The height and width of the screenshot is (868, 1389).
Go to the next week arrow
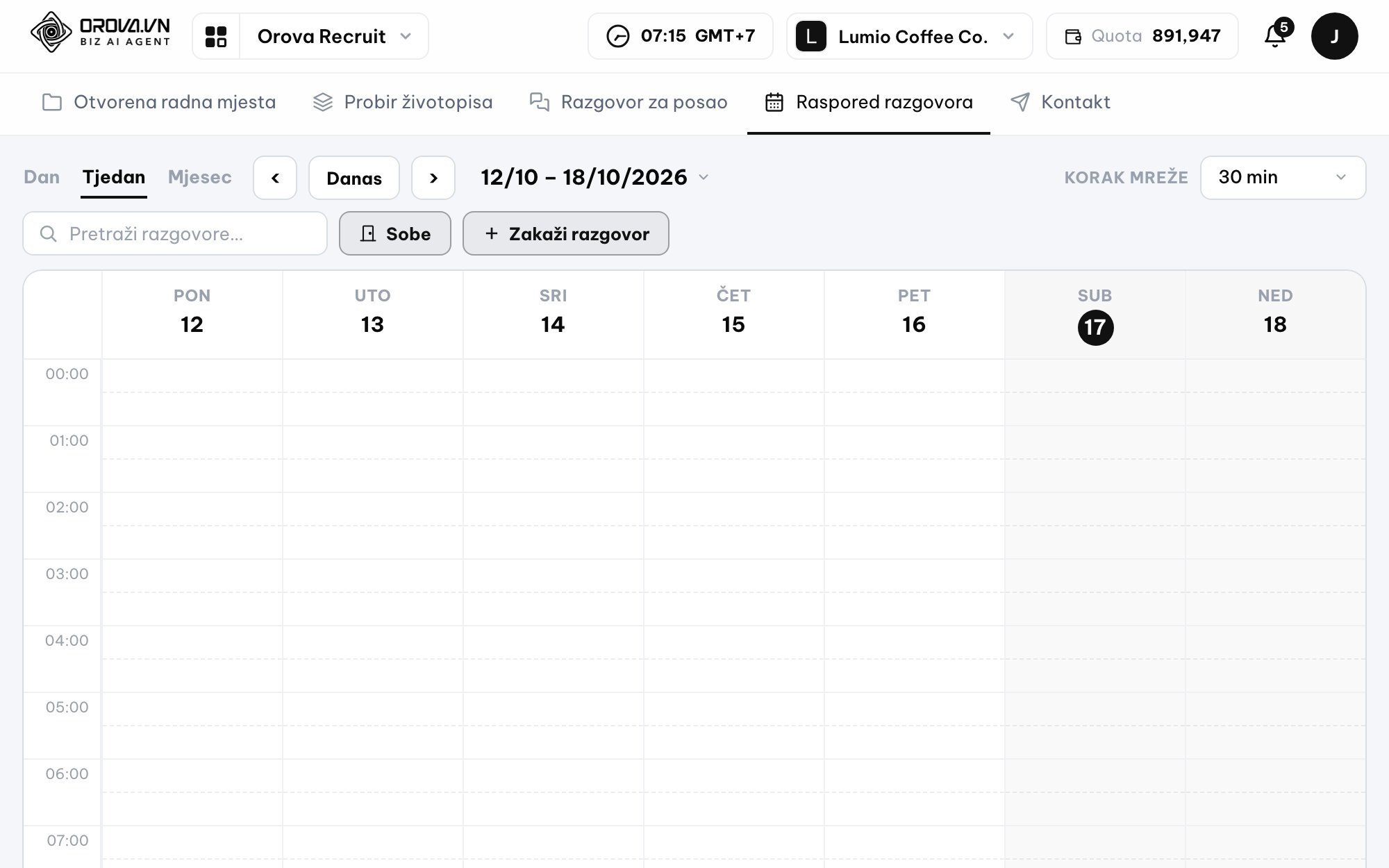pos(433,178)
